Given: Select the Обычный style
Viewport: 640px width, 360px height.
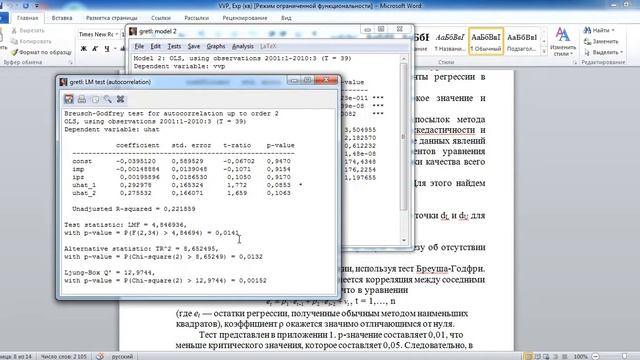Looking at the screenshot, I should tap(486, 42).
